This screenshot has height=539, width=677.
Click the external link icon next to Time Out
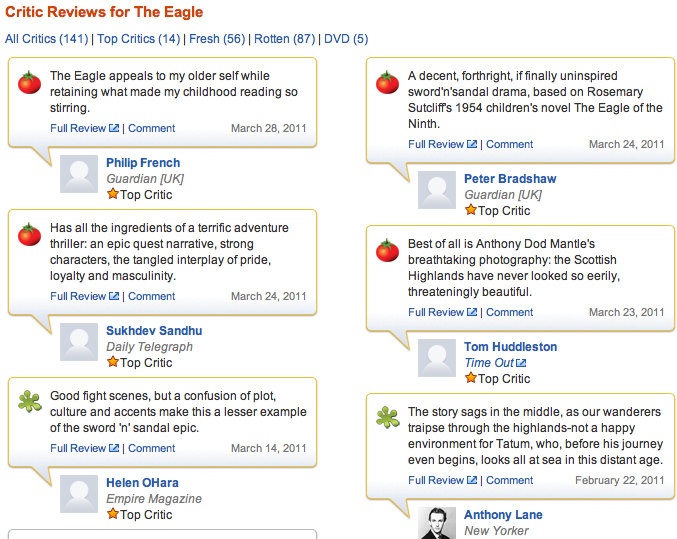pos(521,363)
